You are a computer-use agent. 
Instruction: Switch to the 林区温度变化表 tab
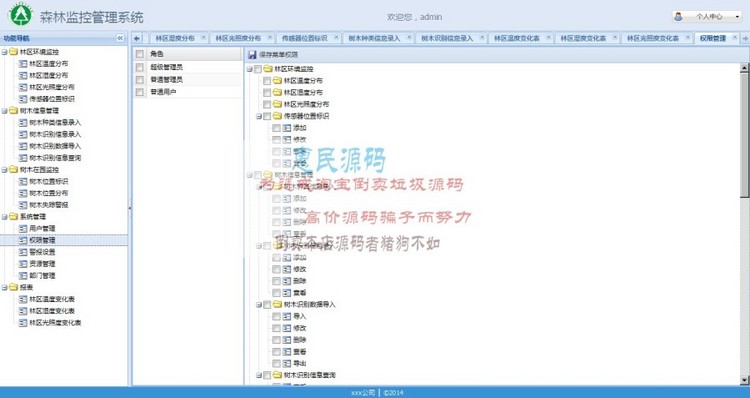(x=520, y=38)
